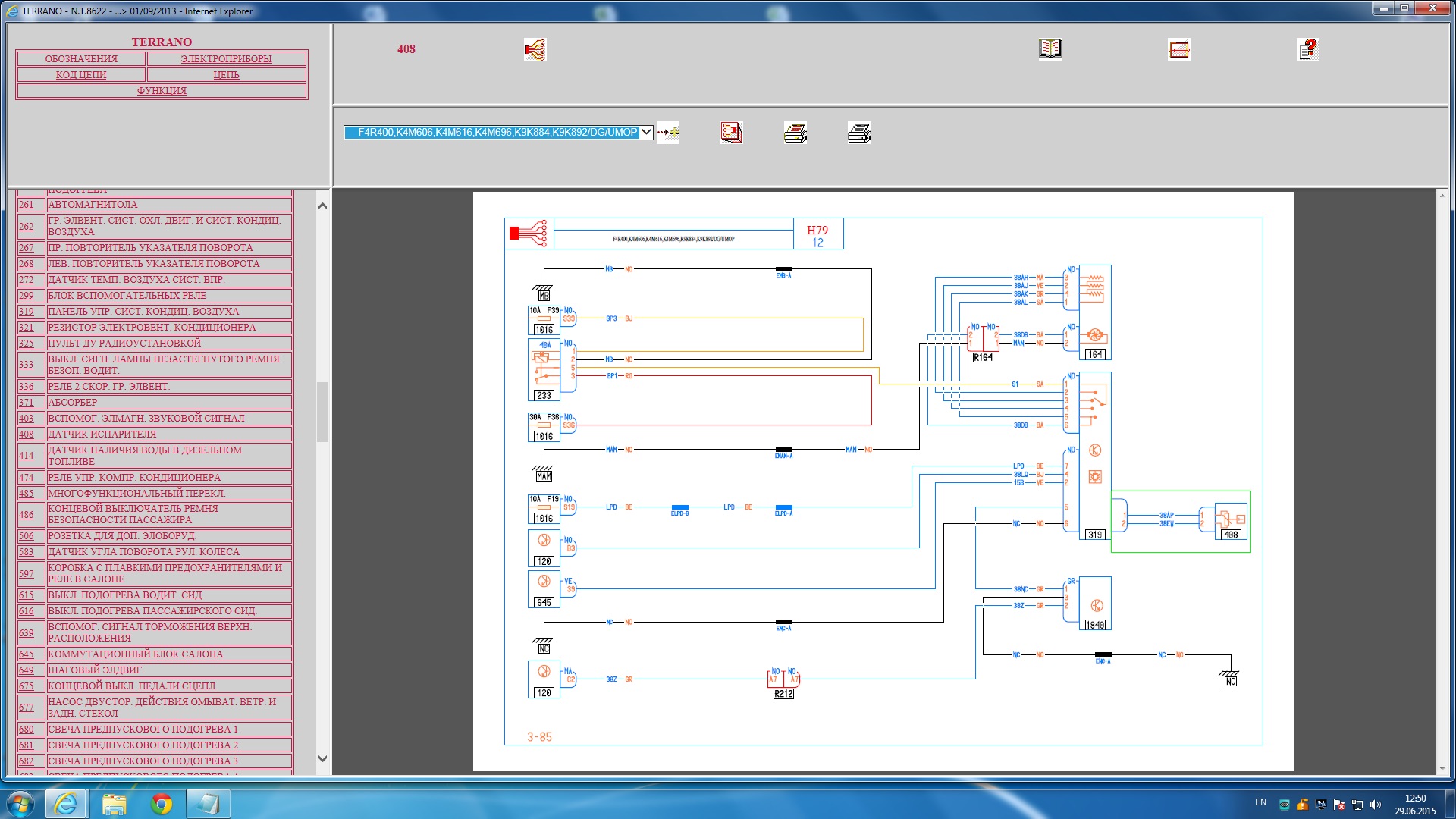The image size is (1456, 819).
Task: Click the component list scrollbar thumb
Action: (322, 412)
